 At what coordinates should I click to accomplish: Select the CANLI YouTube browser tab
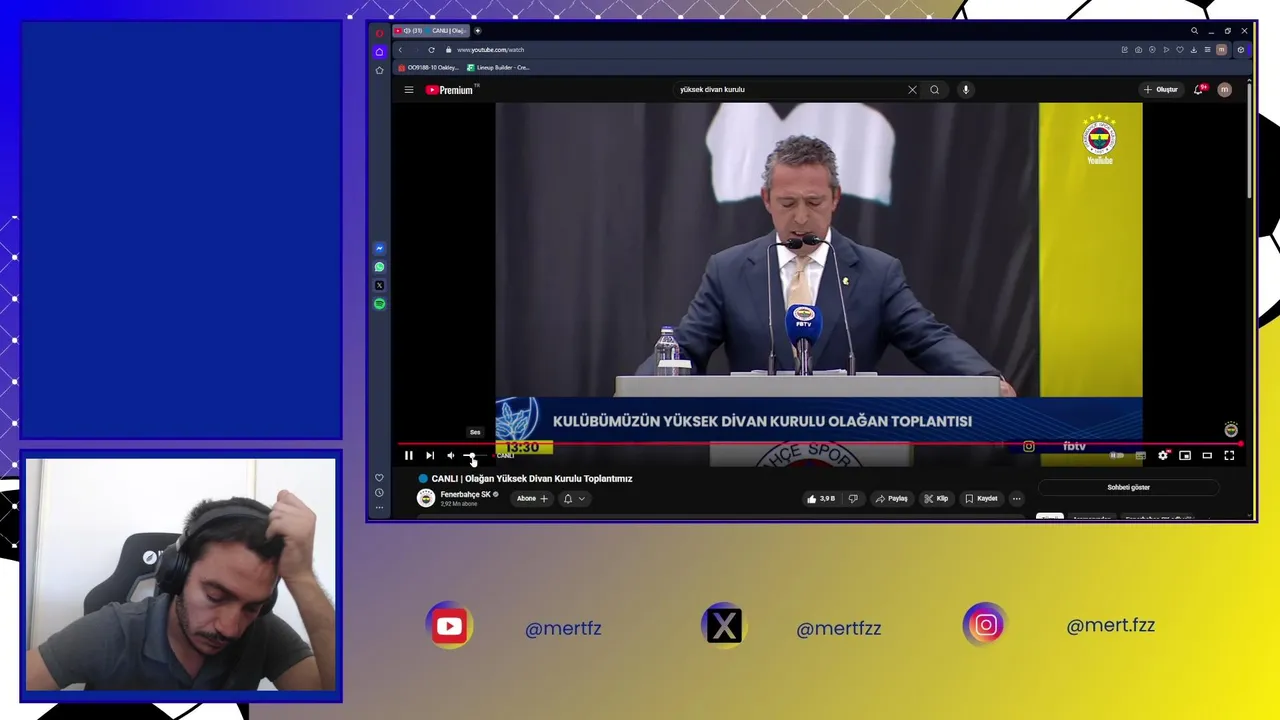(431, 31)
